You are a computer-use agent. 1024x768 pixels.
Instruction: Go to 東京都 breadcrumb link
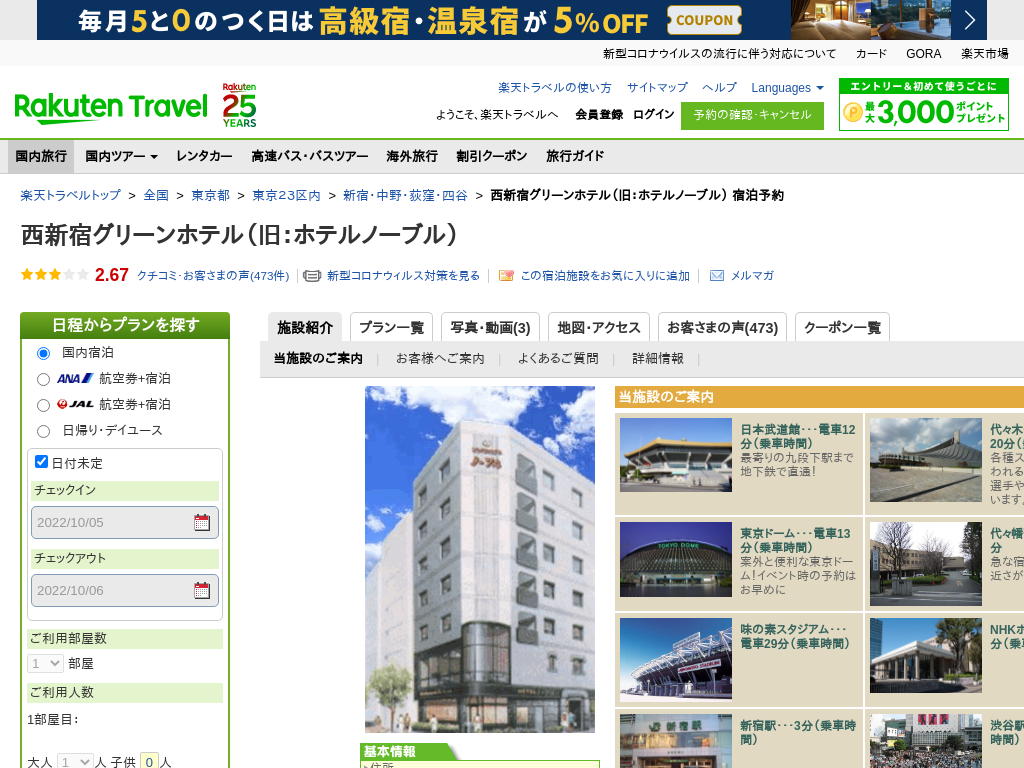pos(210,195)
